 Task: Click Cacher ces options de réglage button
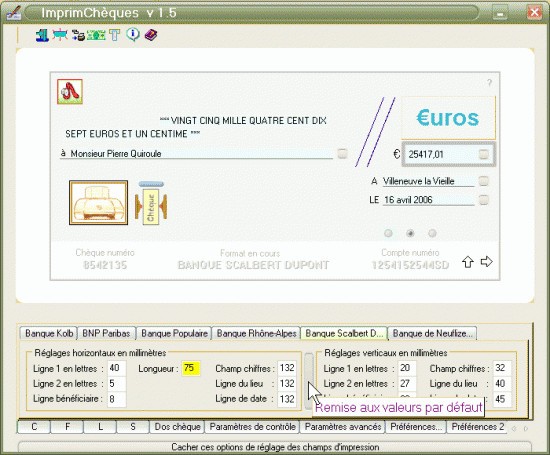click(275, 447)
